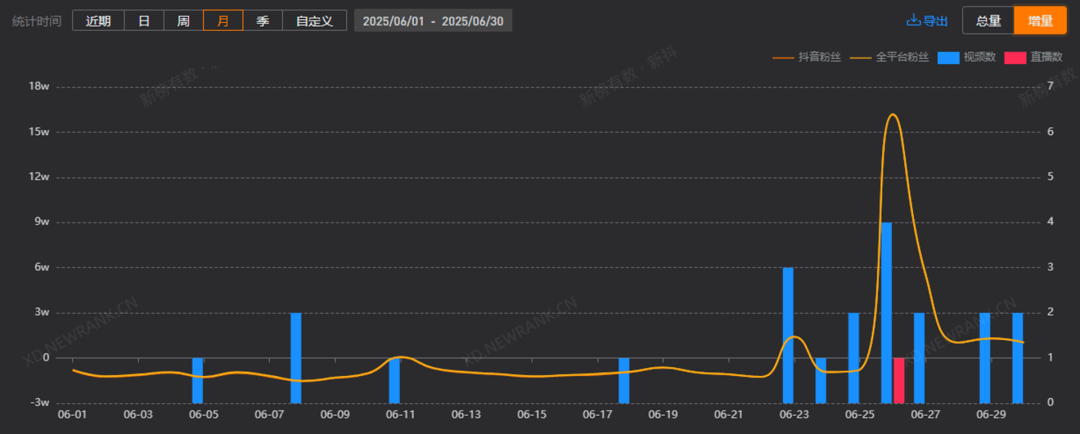The height and width of the screenshot is (434, 1080).
Task: Switch to 总量 total view
Action: tap(988, 21)
